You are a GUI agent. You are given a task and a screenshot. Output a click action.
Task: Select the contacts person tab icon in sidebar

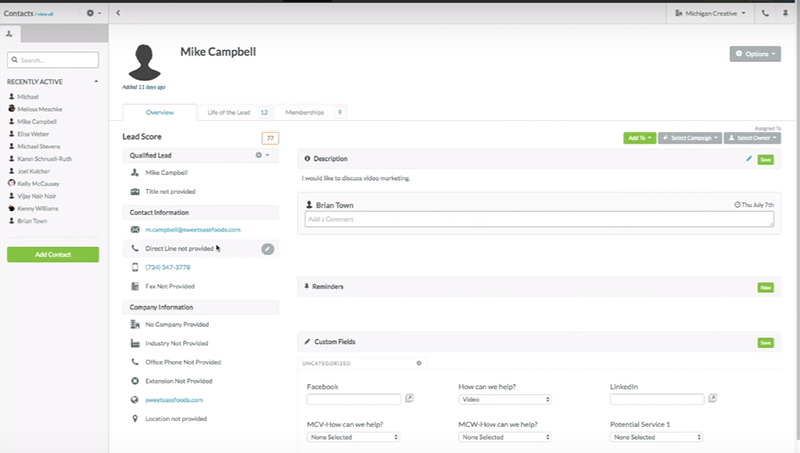pos(9,34)
